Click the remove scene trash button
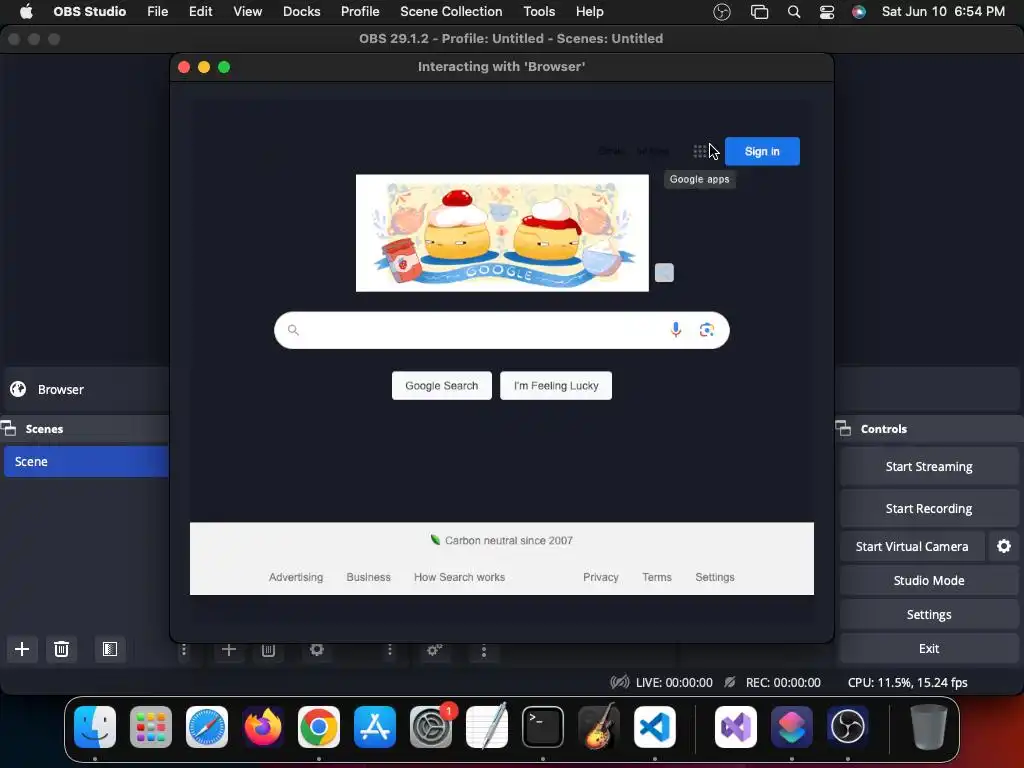The width and height of the screenshot is (1024, 768). [x=61, y=649]
